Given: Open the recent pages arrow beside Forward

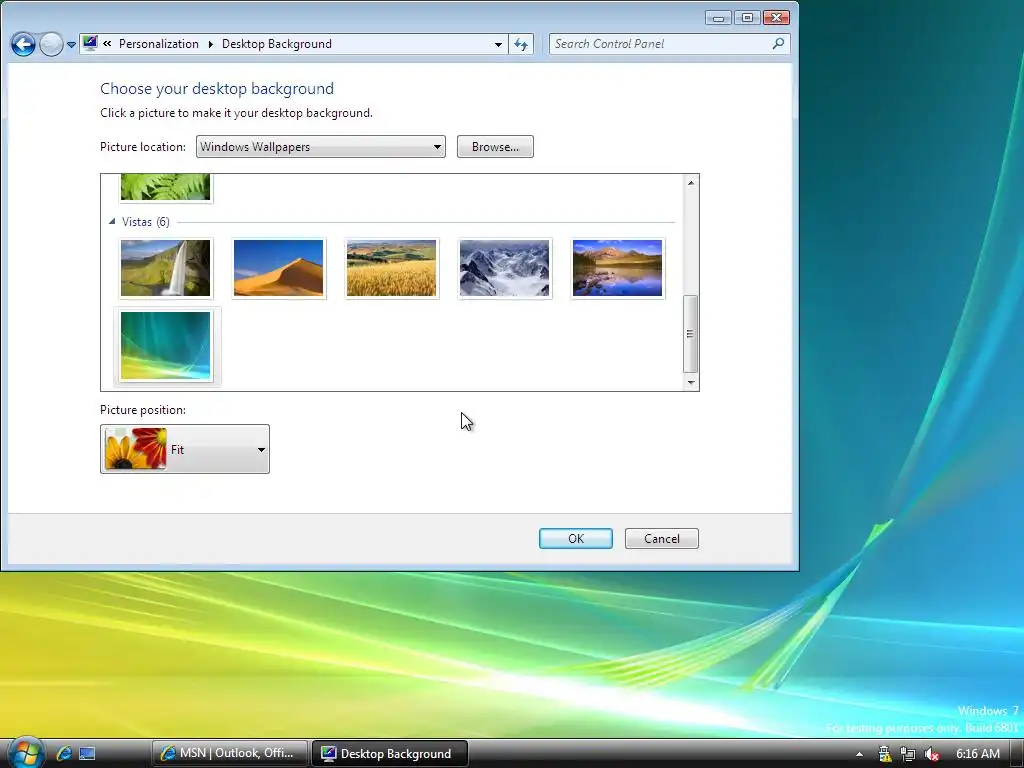Looking at the screenshot, I should pos(71,44).
